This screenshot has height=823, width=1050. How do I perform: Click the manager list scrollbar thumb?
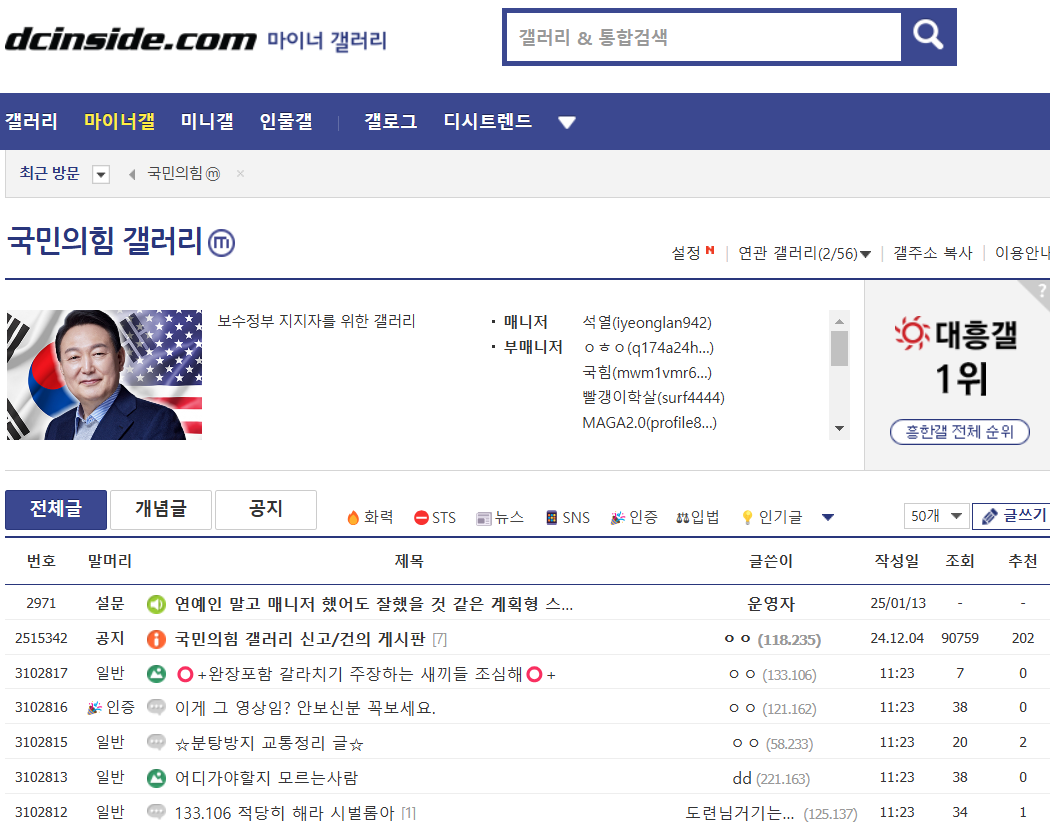coord(839,348)
